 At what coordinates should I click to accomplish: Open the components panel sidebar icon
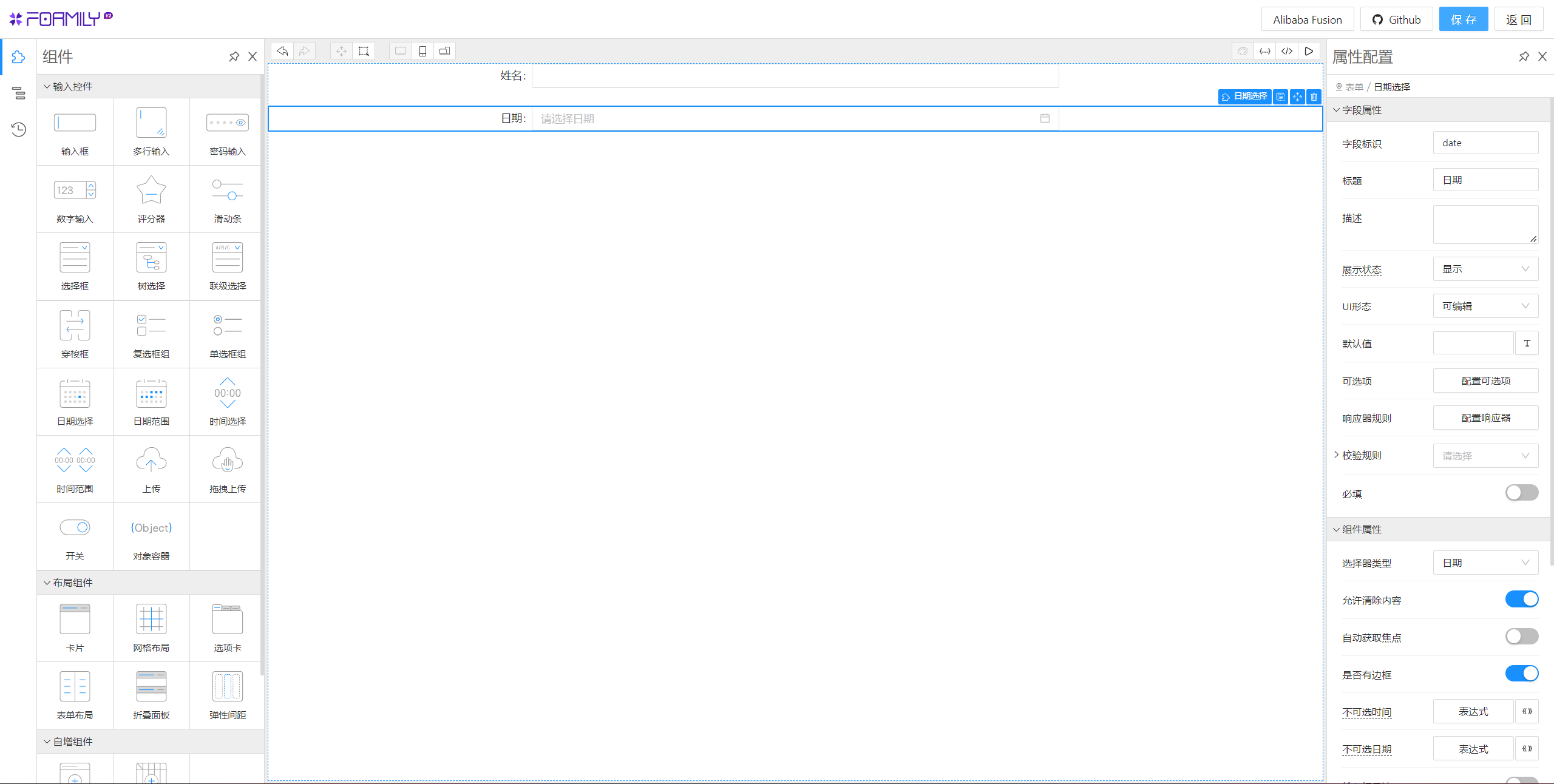(18, 57)
